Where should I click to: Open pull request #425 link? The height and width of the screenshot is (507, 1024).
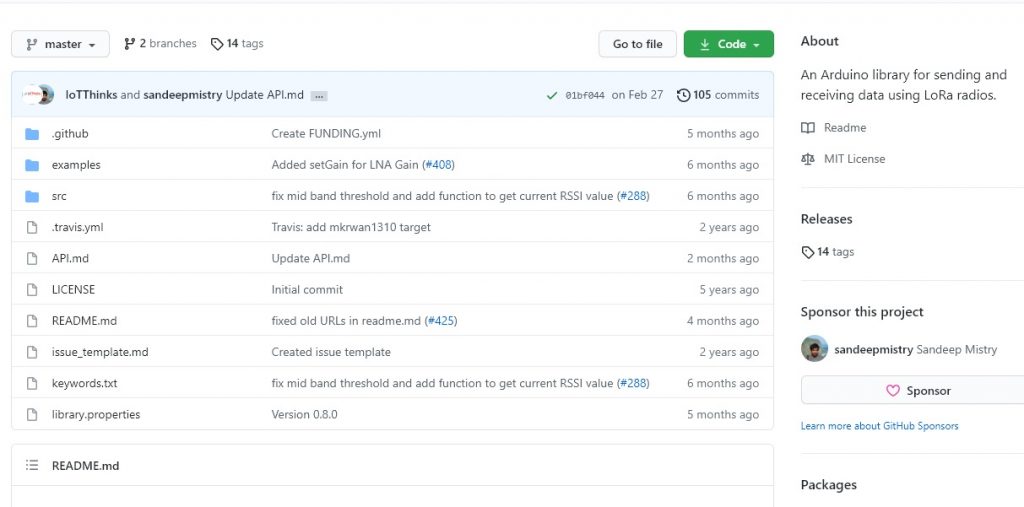click(x=442, y=321)
